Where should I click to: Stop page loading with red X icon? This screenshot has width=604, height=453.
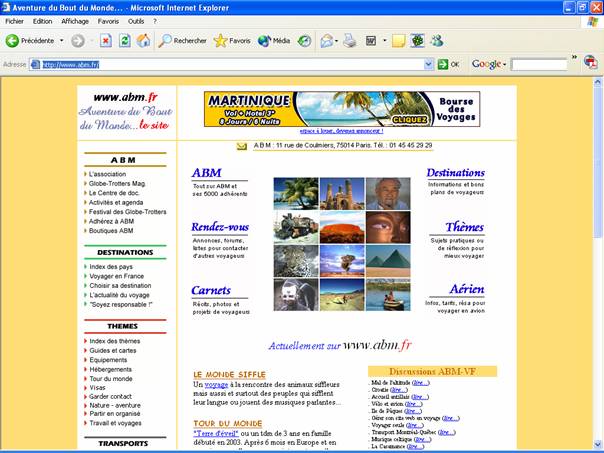pos(106,40)
